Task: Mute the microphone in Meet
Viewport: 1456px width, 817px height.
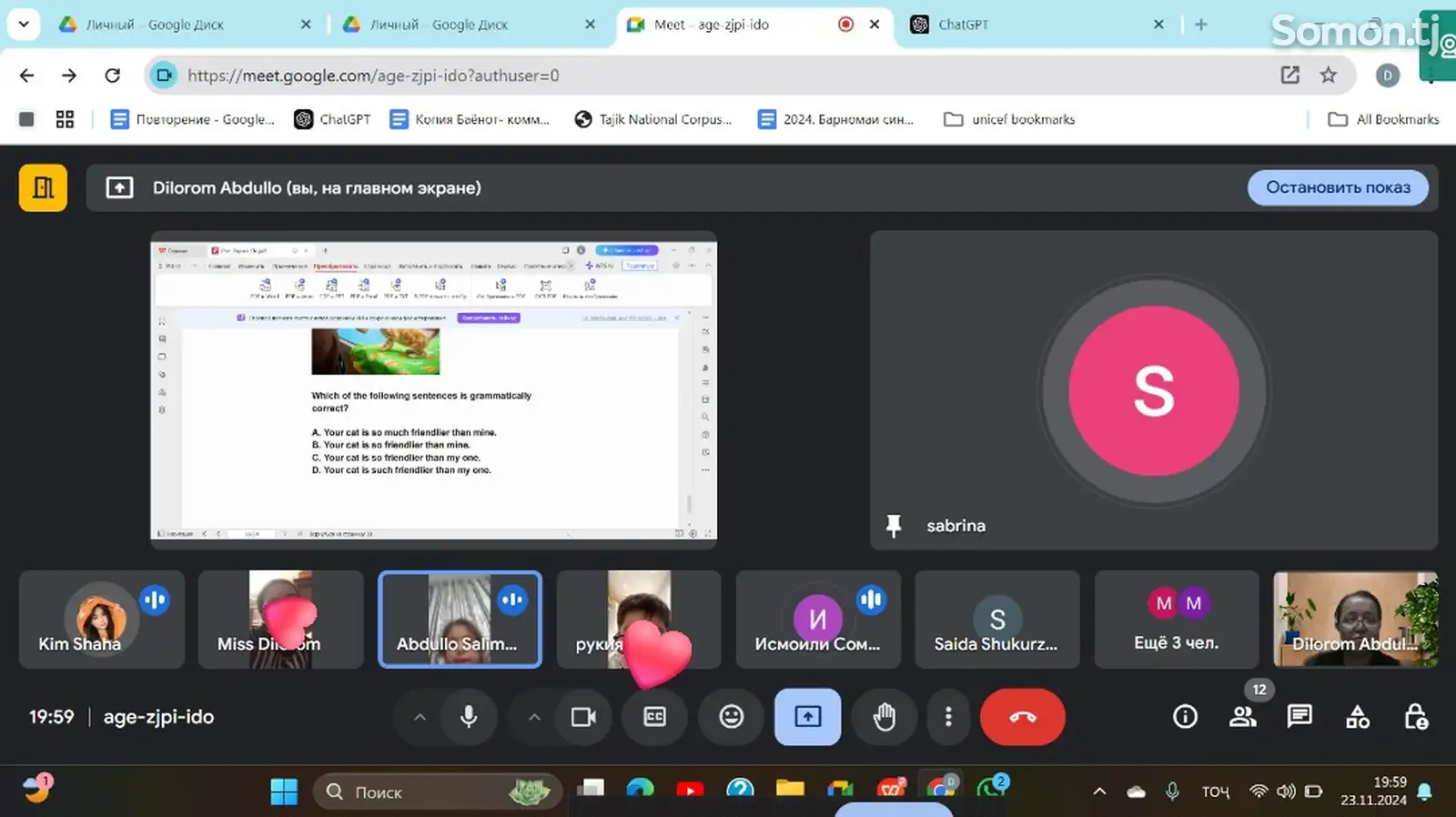Action: (x=469, y=717)
